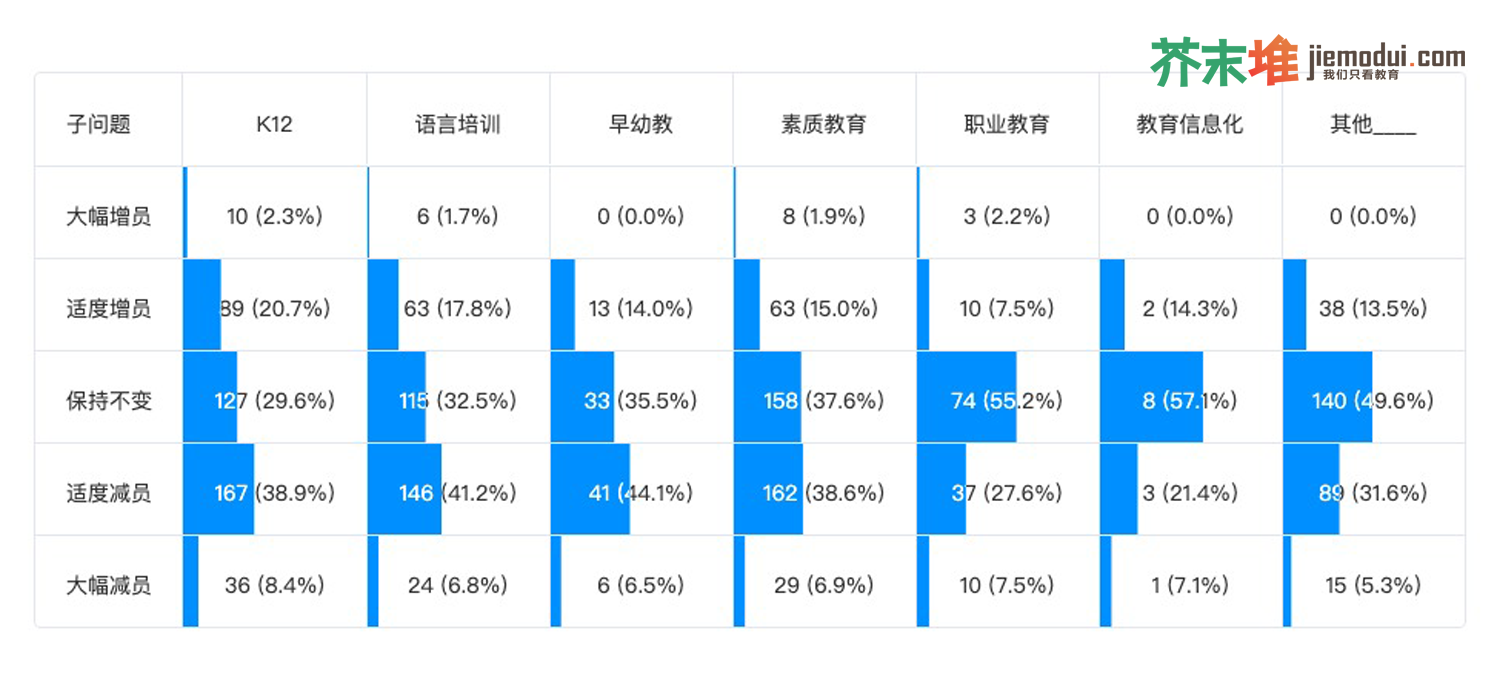Select the 其他 cell showing 140 (49.6%)

click(1372, 401)
